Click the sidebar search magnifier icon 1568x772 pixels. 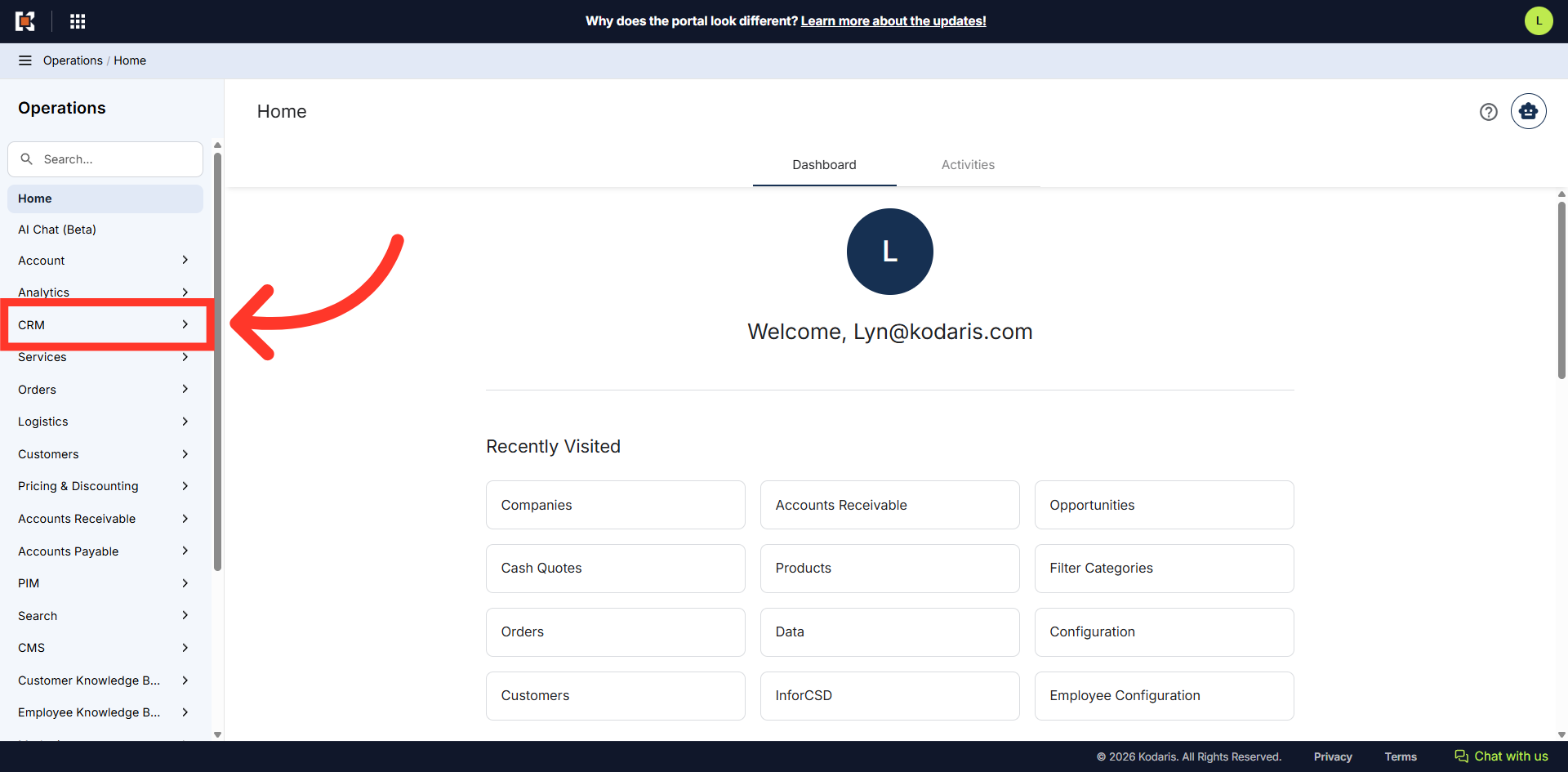27,159
